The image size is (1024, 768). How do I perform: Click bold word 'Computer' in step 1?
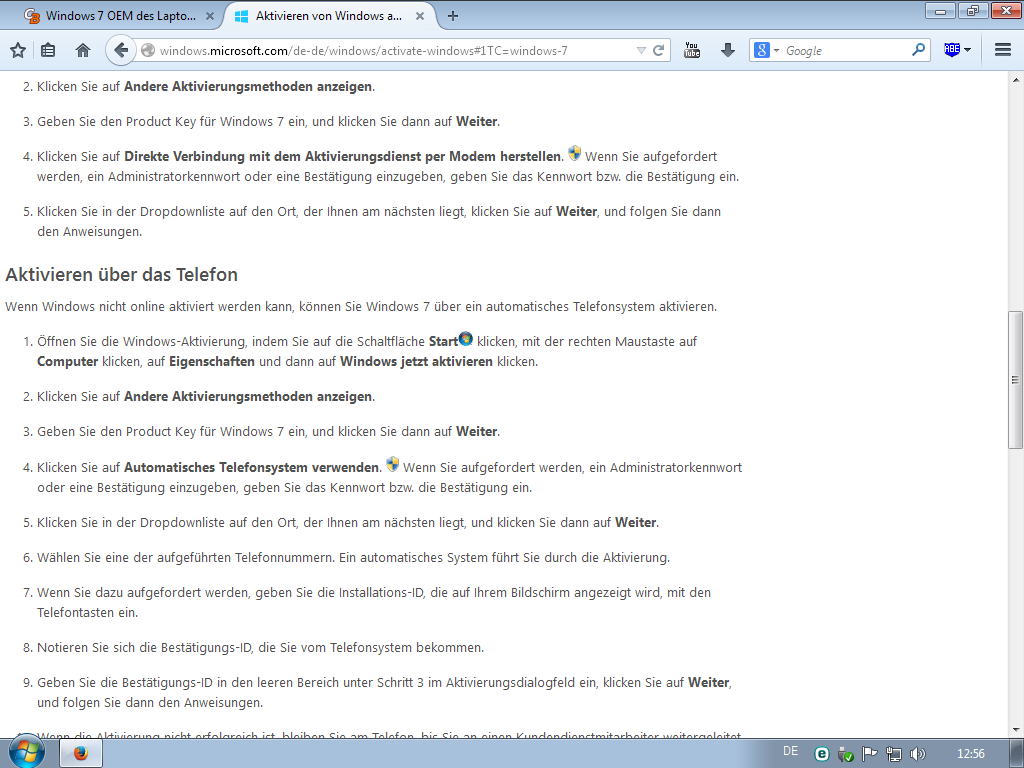67,362
